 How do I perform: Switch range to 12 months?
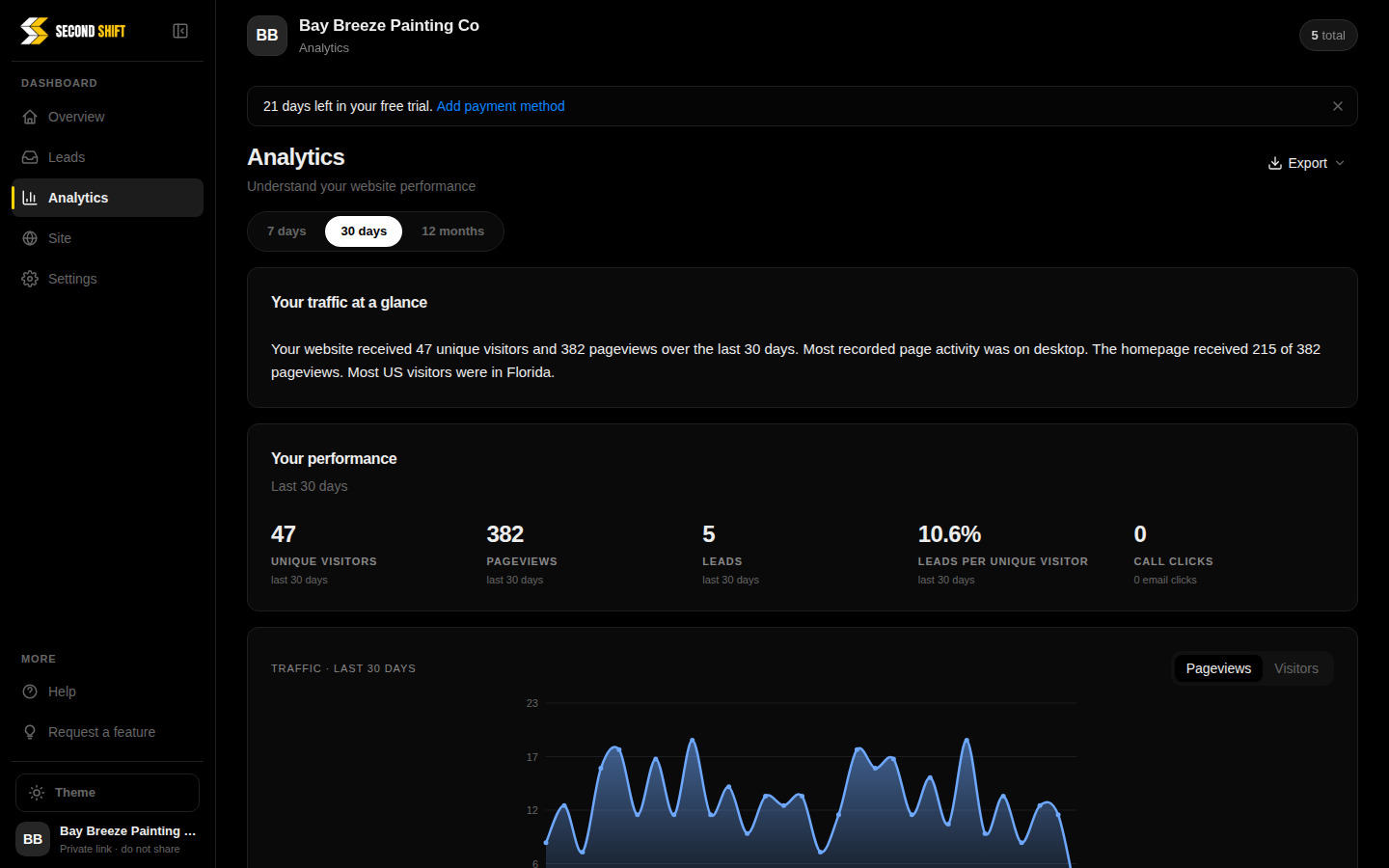(452, 231)
